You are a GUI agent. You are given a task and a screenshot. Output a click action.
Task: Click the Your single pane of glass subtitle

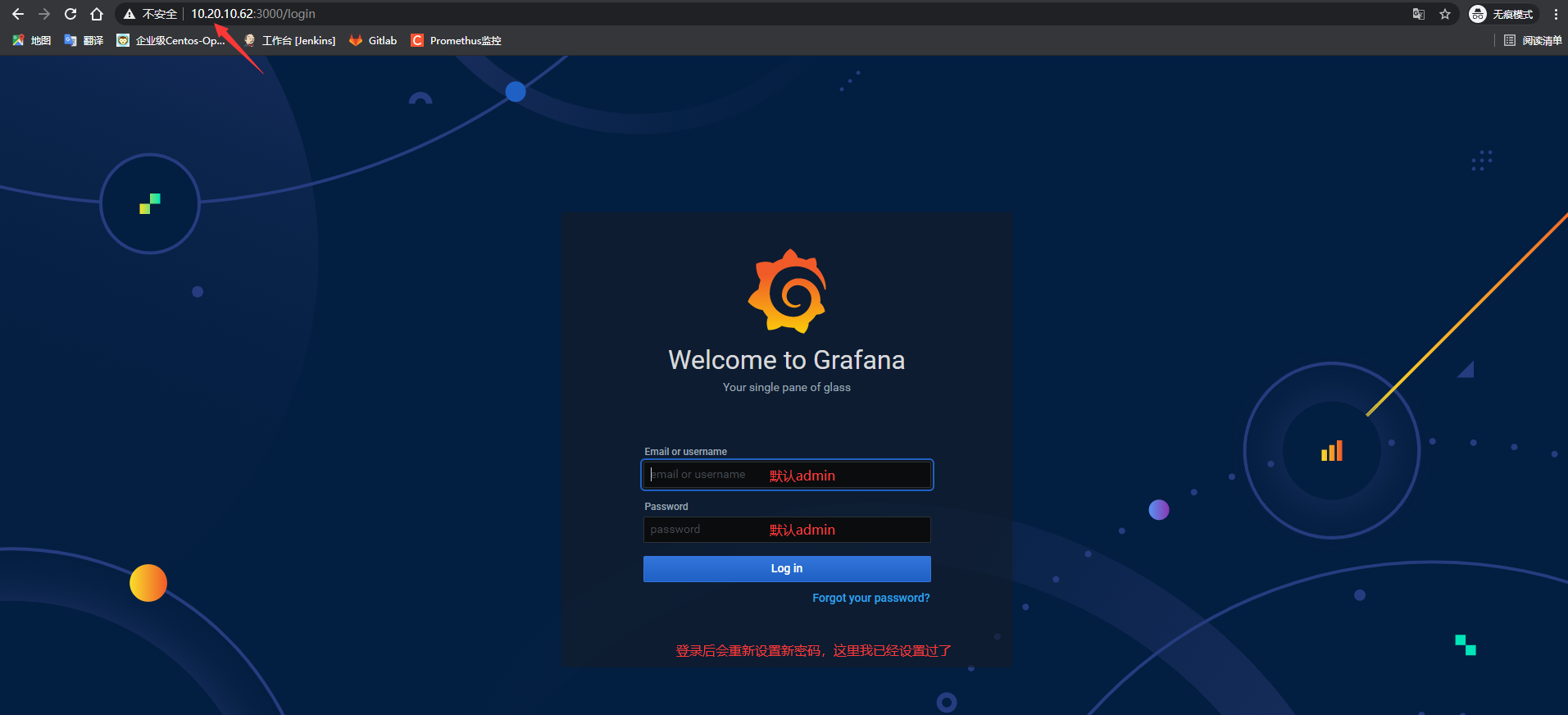coord(787,387)
